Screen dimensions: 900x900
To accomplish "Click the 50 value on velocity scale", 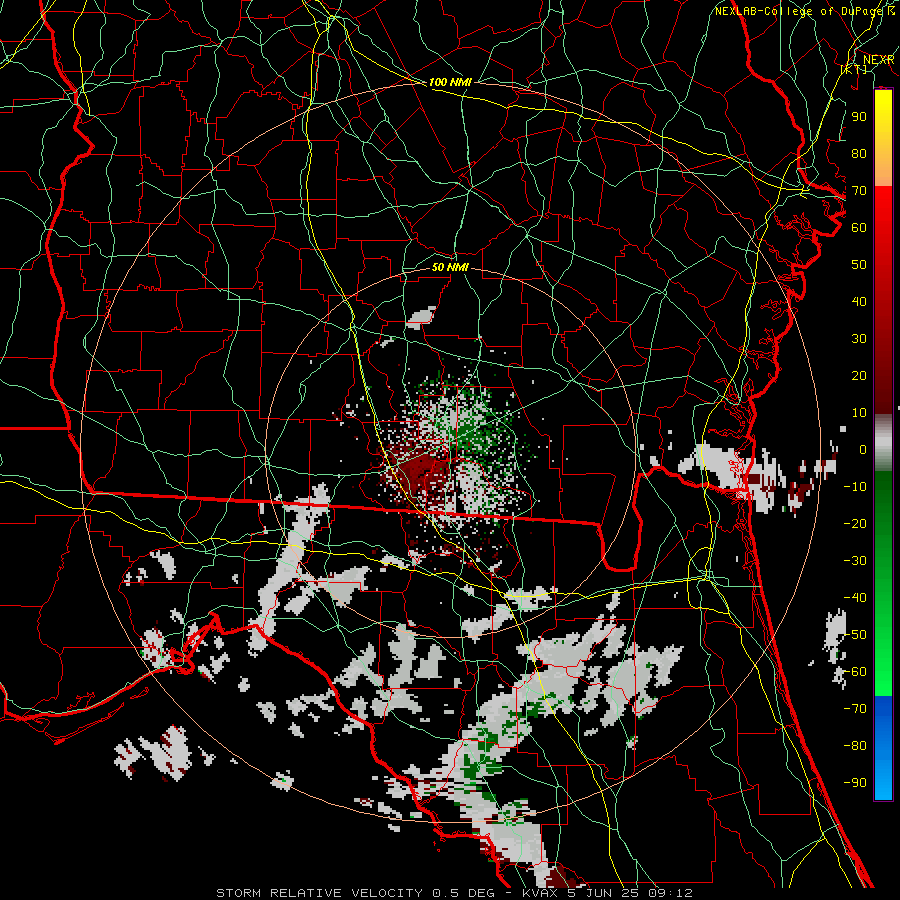I will 859,265.
